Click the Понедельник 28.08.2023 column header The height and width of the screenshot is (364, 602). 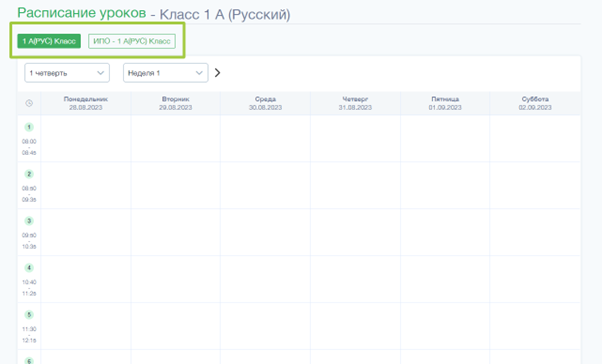click(x=86, y=103)
